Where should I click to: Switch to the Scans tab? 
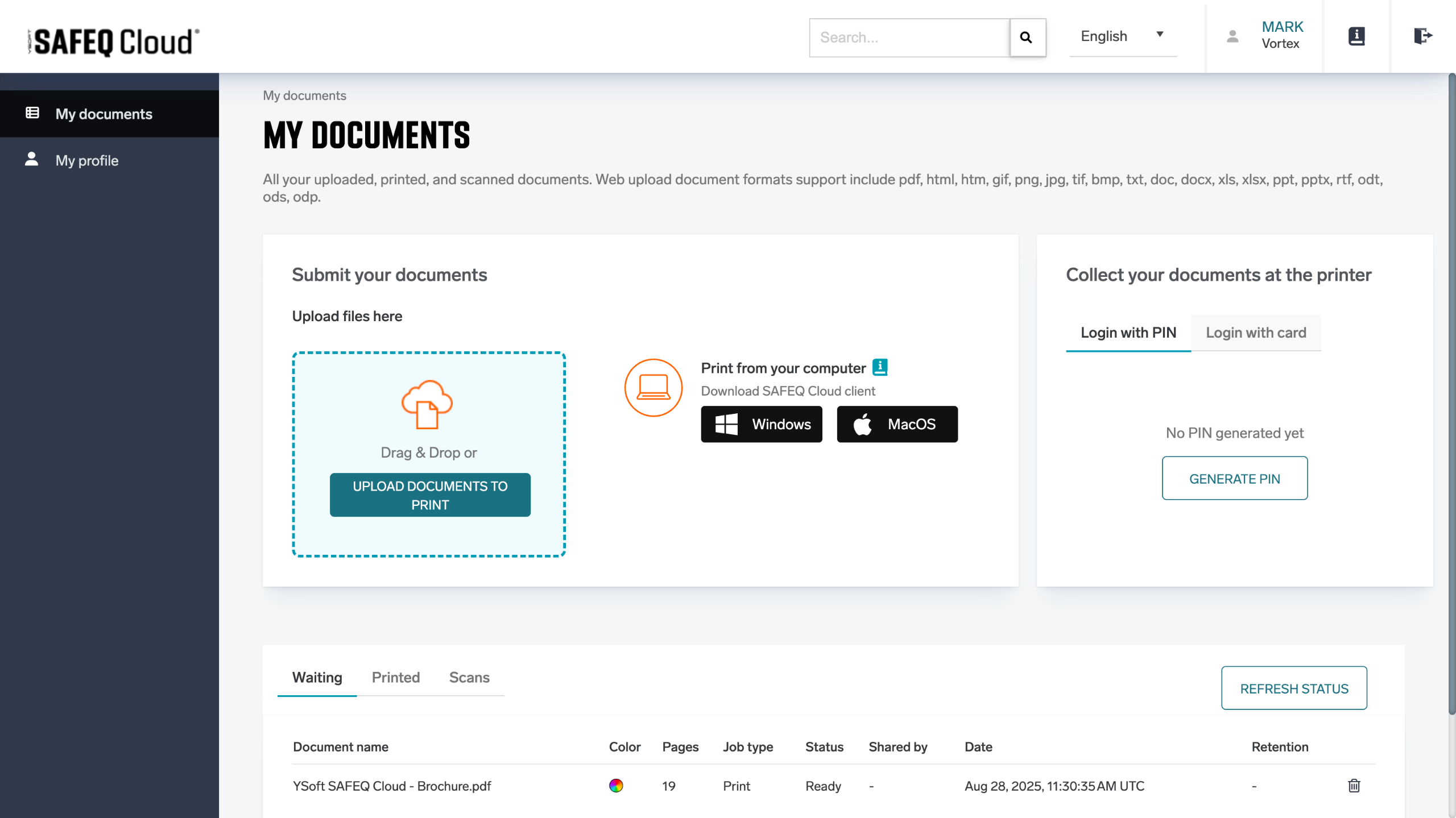469,677
